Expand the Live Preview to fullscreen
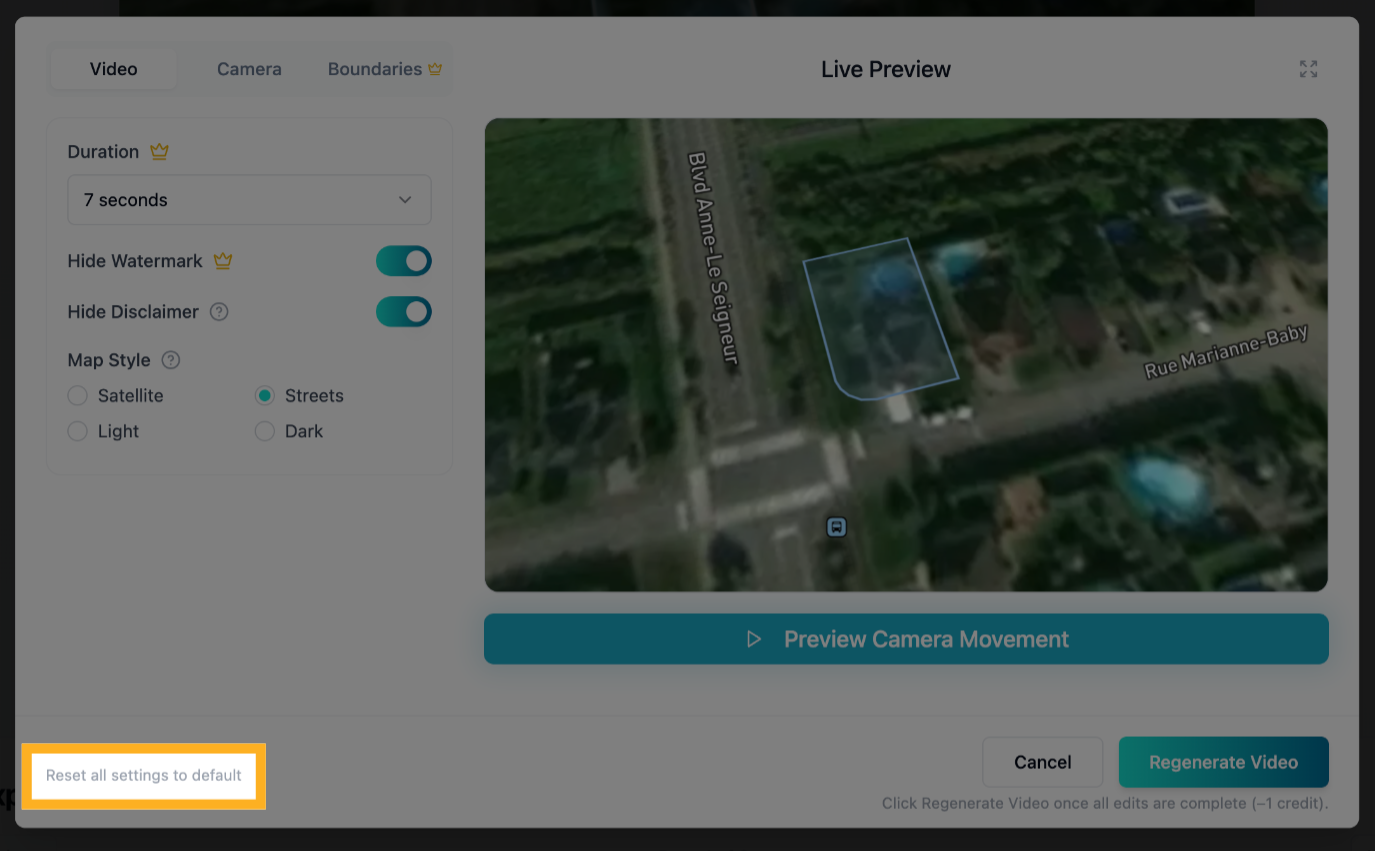Viewport: 1375px width, 851px height. pos(1308,69)
